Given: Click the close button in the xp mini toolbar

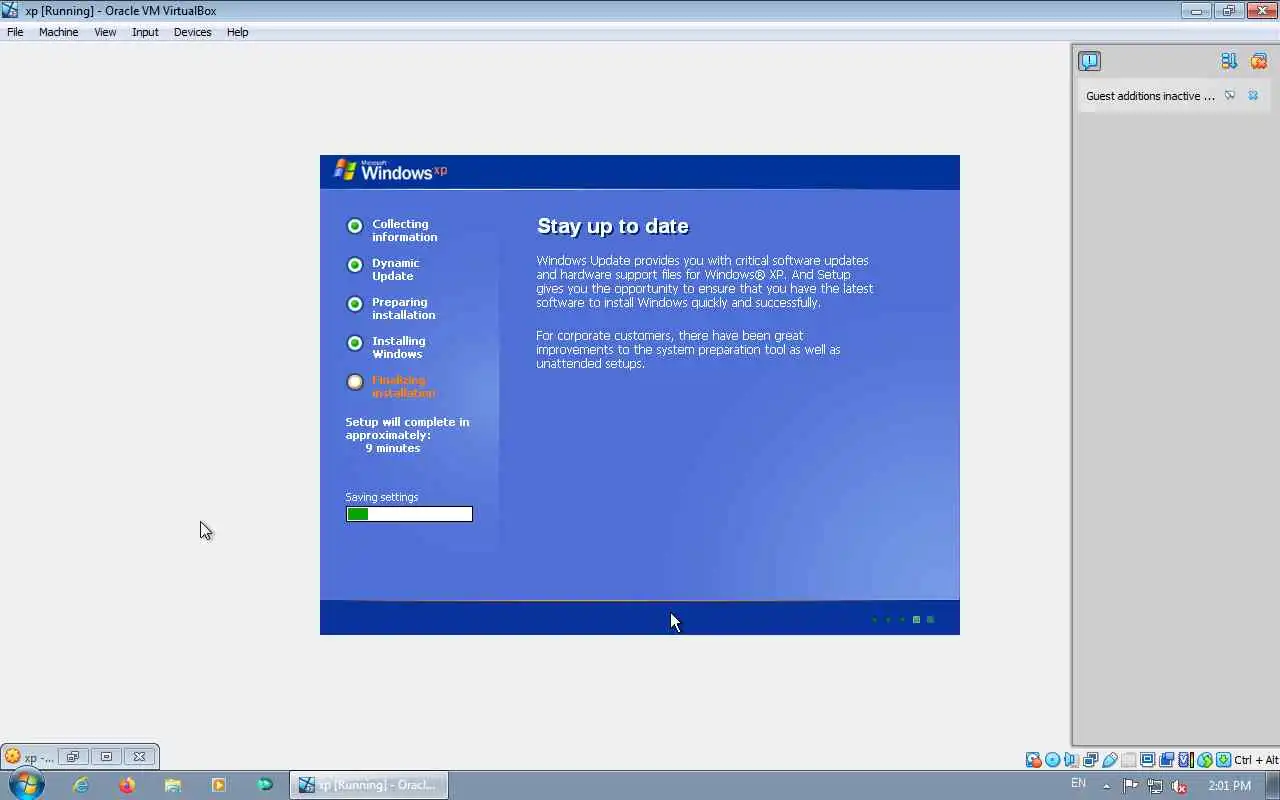Looking at the screenshot, I should click(x=139, y=757).
